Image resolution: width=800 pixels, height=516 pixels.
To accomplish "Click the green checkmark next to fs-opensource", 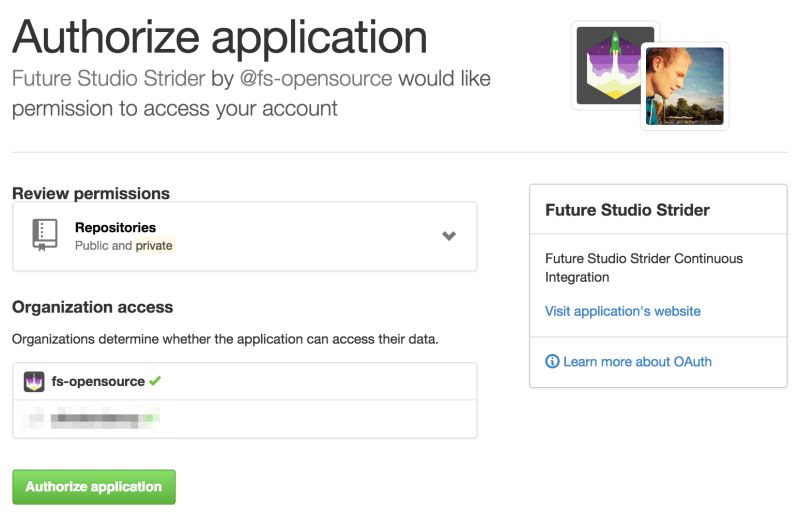I will pos(154,381).
